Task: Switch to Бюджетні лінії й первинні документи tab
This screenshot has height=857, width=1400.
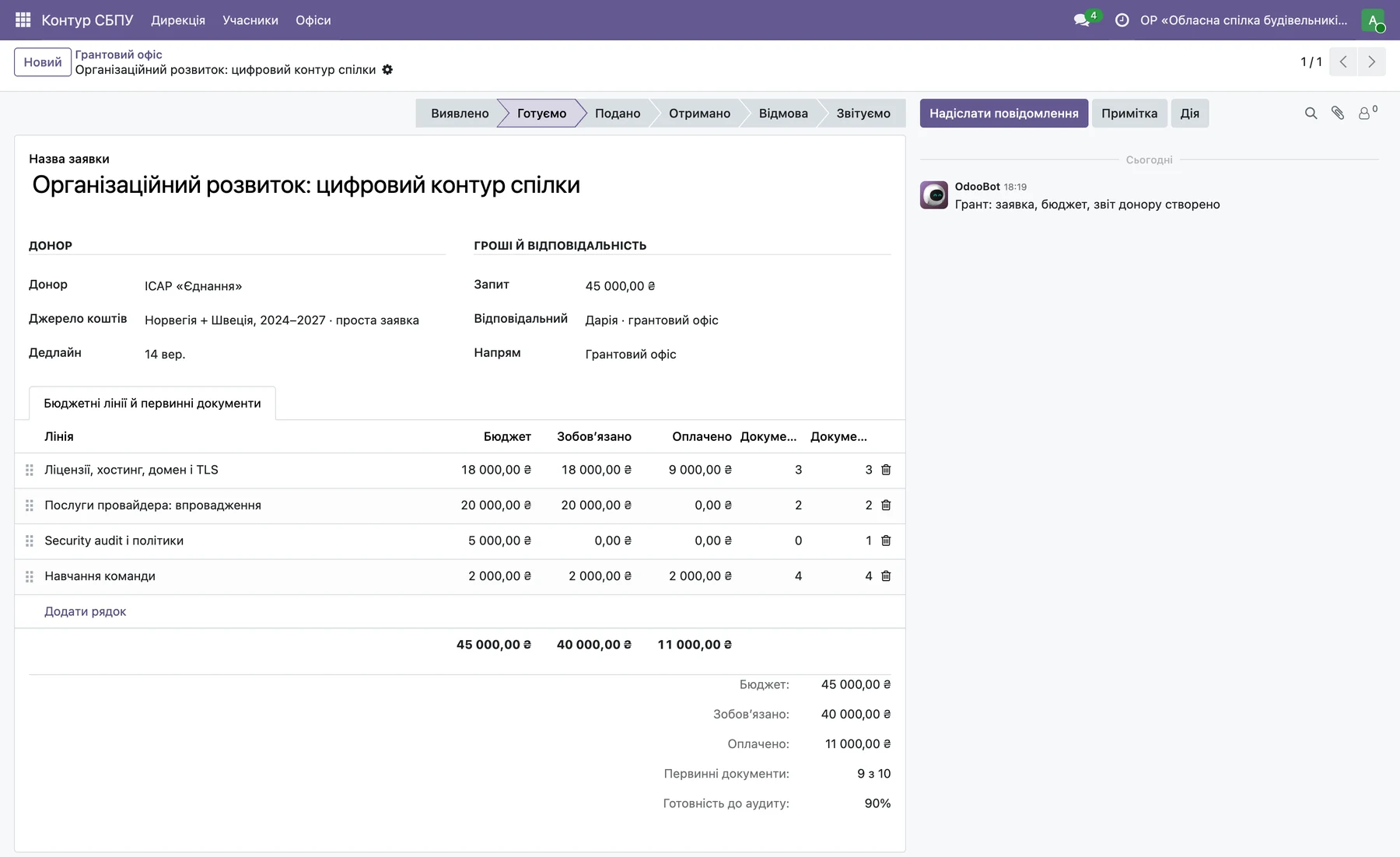Action: pyautogui.click(x=152, y=403)
